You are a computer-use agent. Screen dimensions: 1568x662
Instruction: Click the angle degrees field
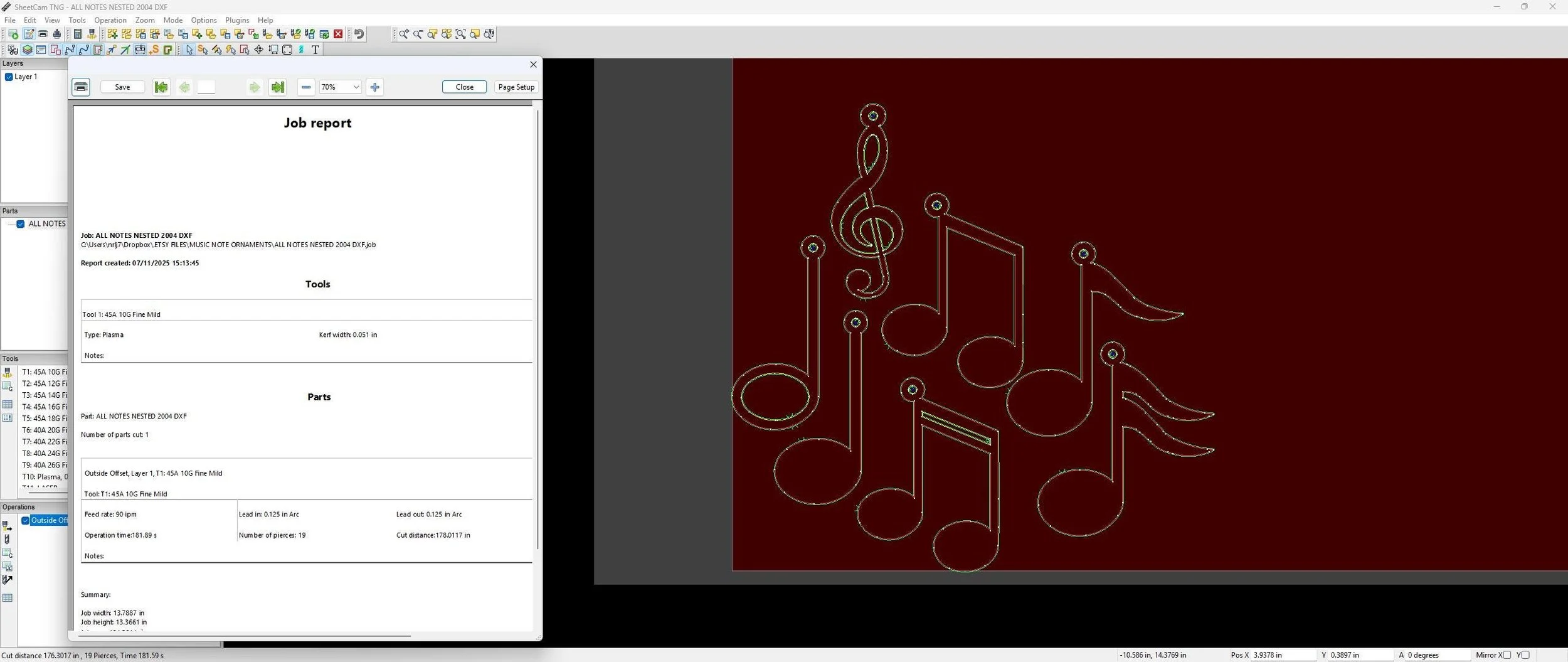coord(1438,655)
